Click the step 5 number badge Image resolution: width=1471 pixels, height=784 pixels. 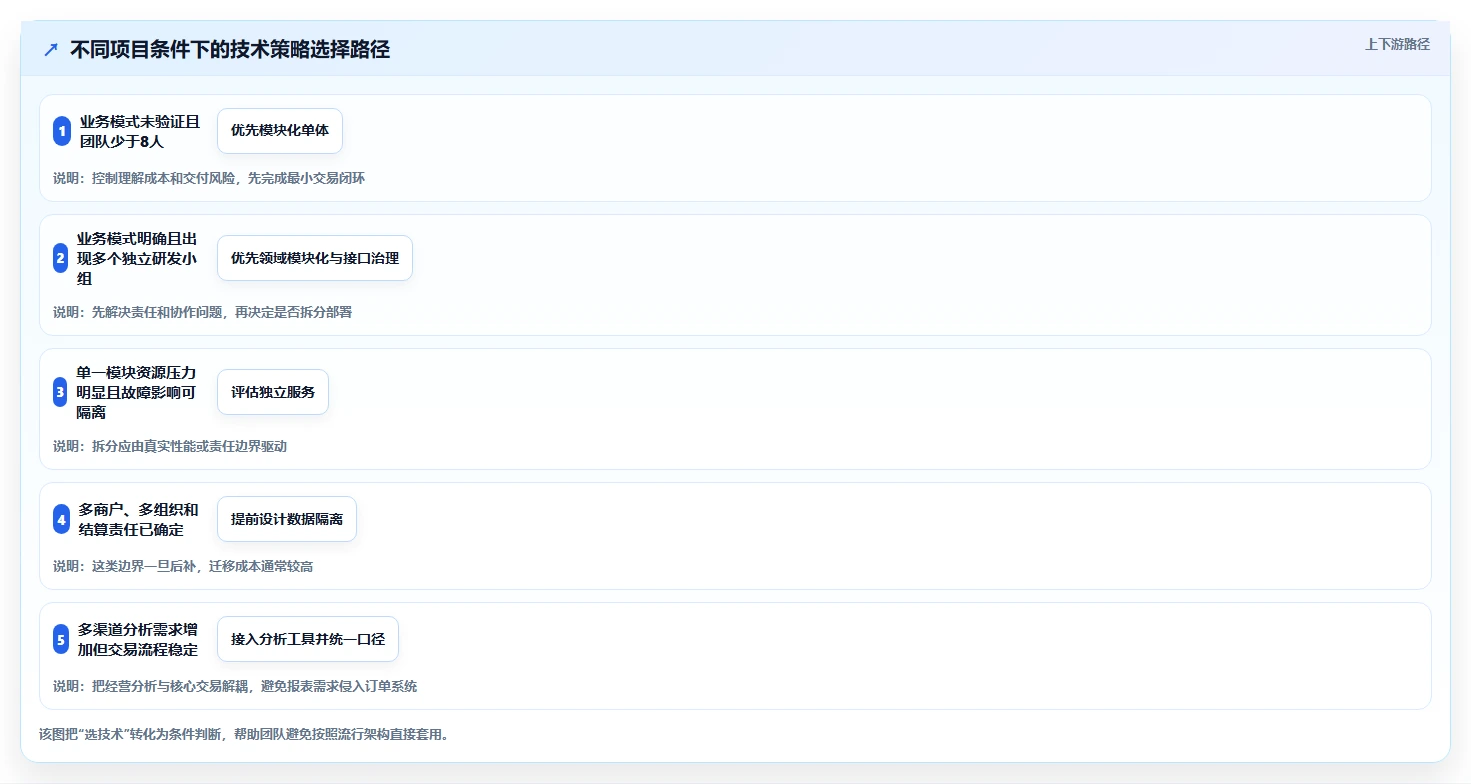click(x=61, y=639)
